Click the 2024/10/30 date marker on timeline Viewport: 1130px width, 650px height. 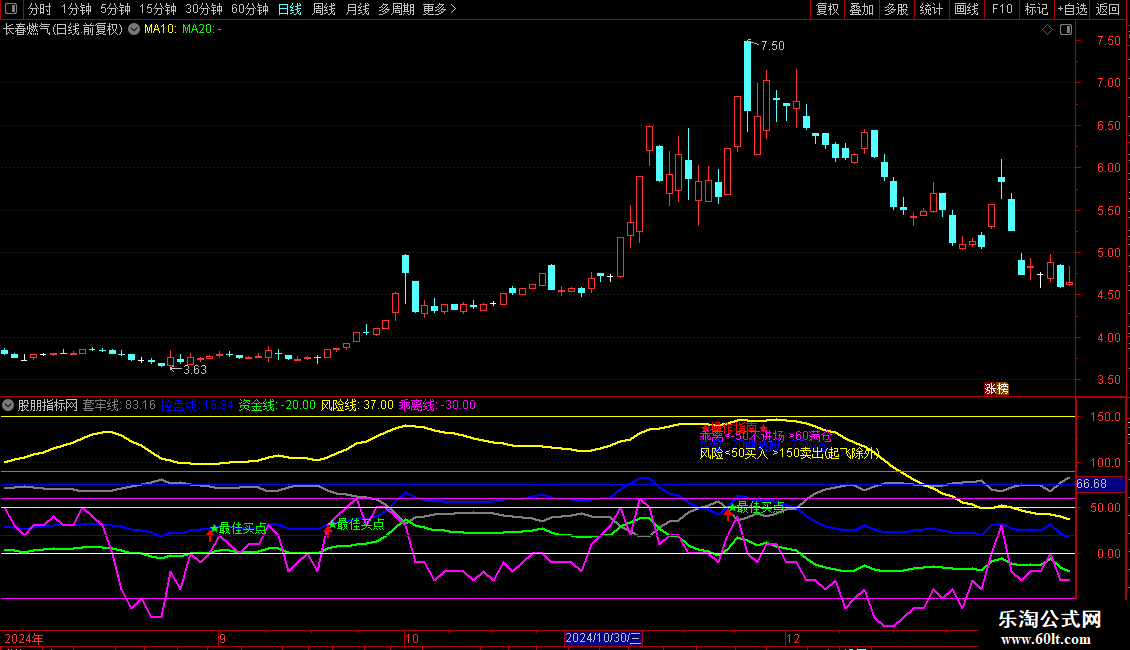tap(603, 637)
